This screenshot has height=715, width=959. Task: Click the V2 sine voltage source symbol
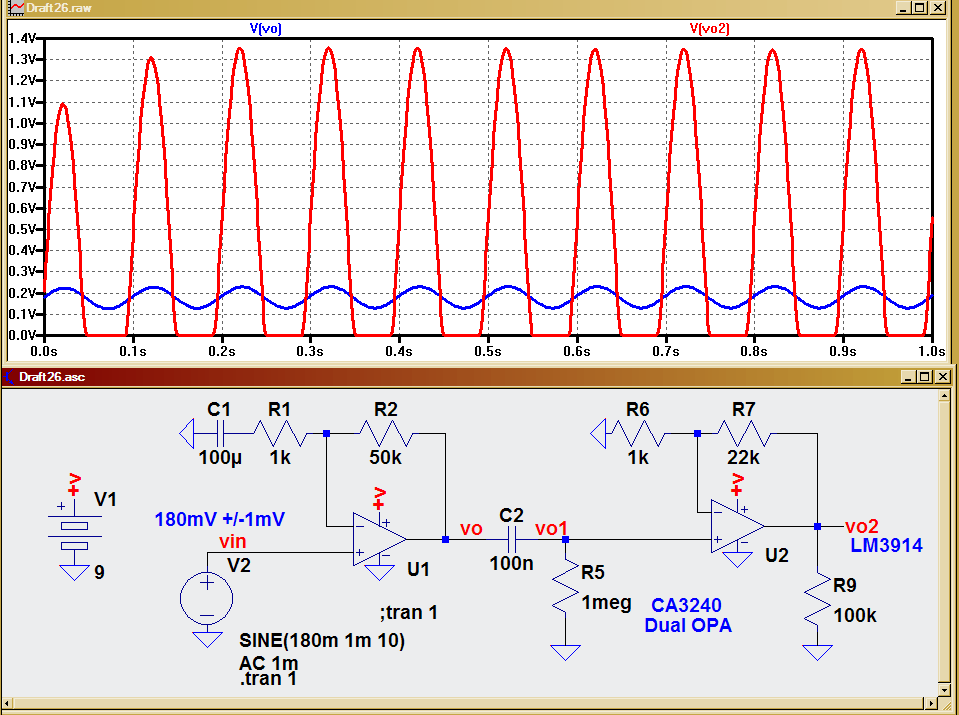coord(207,599)
